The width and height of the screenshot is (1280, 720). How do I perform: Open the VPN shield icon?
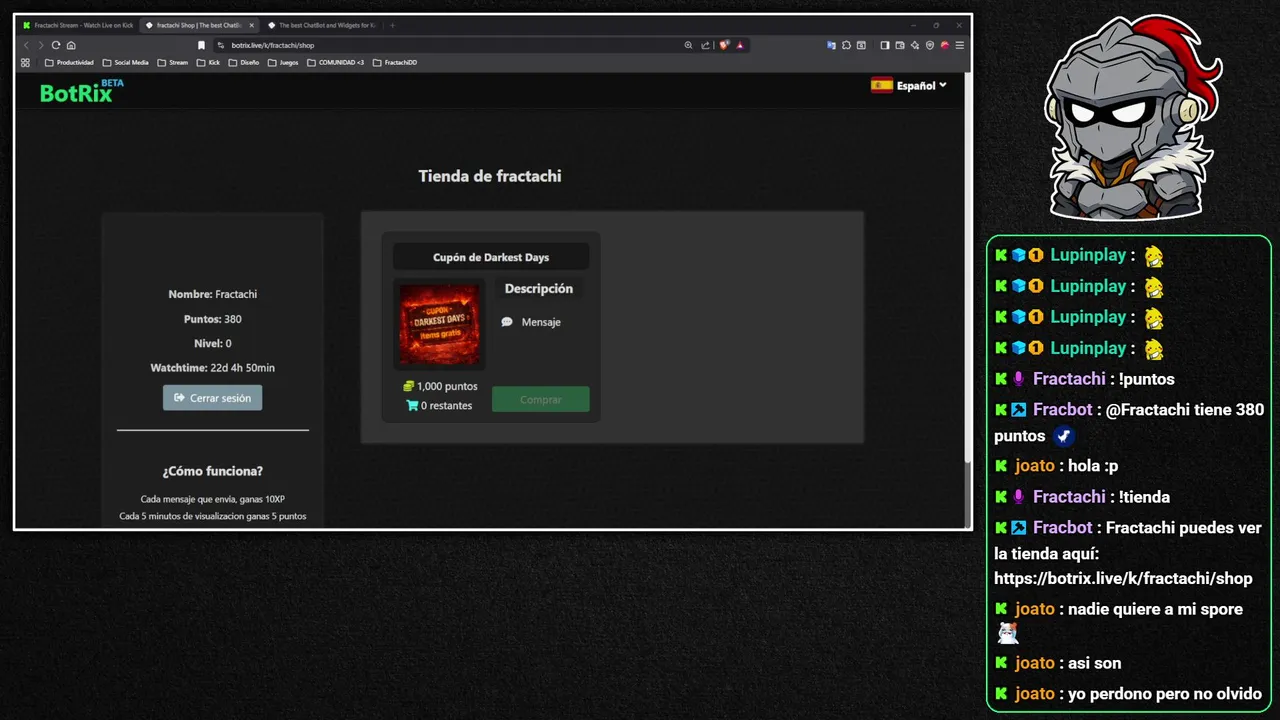tap(930, 45)
